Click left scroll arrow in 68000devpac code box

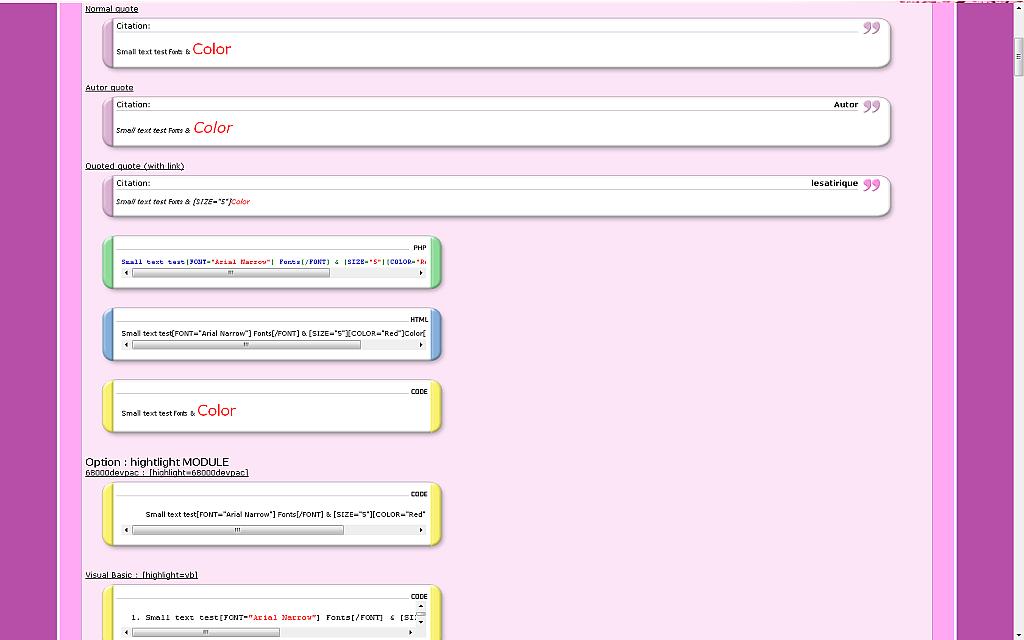tap(126, 530)
